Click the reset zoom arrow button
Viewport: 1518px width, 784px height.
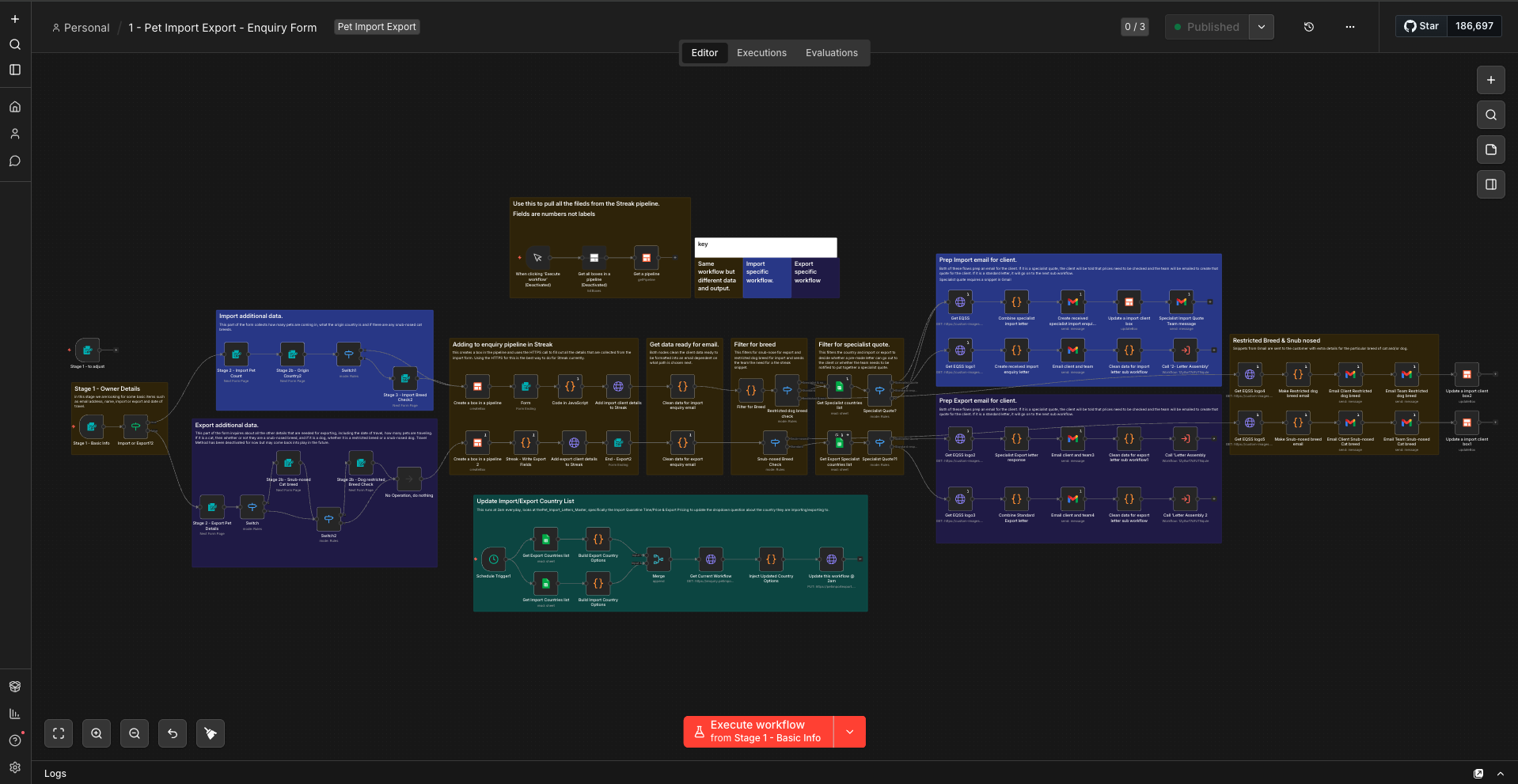coord(173,733)
